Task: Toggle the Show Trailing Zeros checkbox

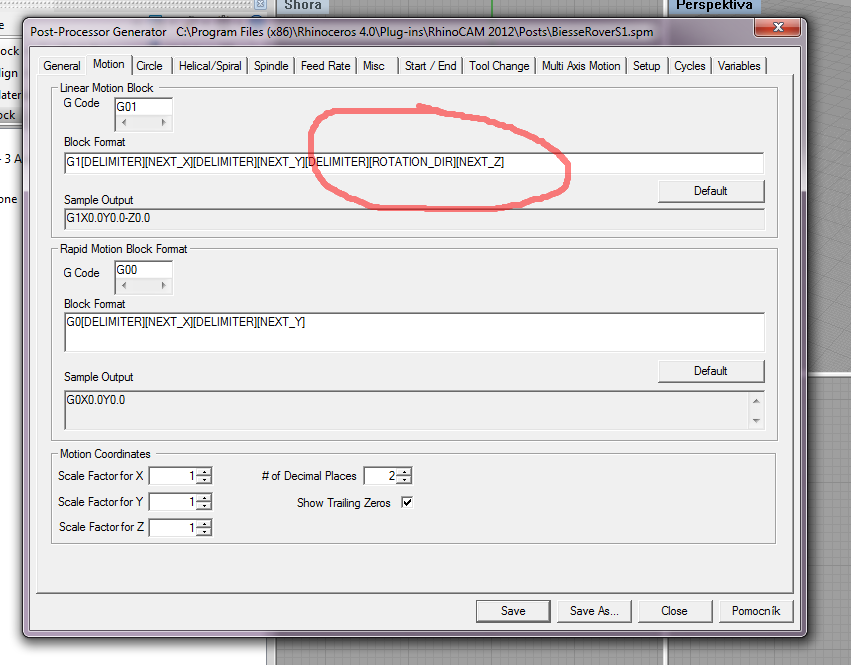Action: pyautogui.click(x=407, y=503)
